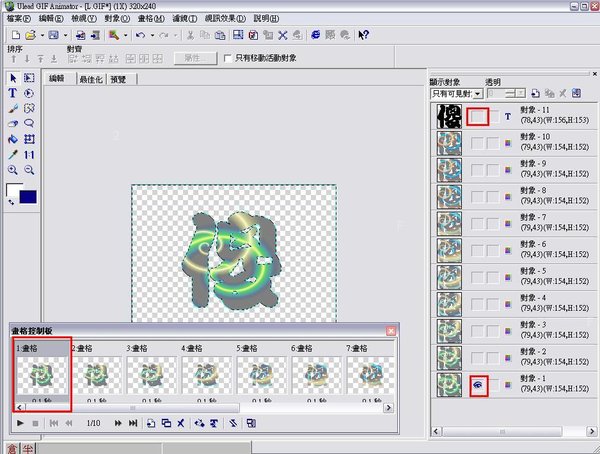Hide 對象 - 1 using its eye icon

(478, 385)
